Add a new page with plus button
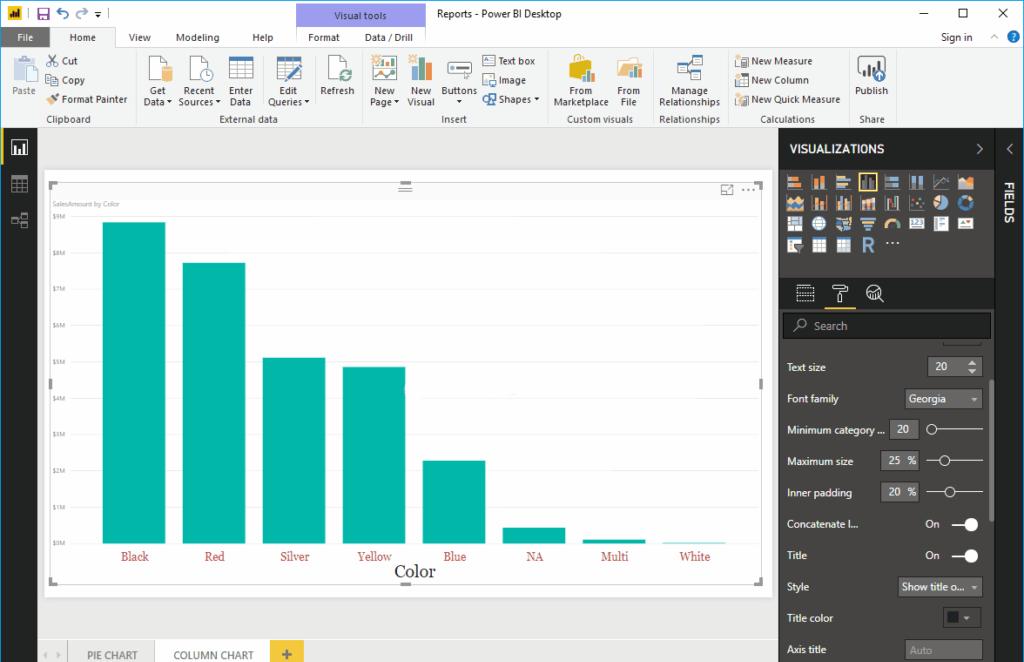The height and width of the screenshot is (662, 1024). 287,653
